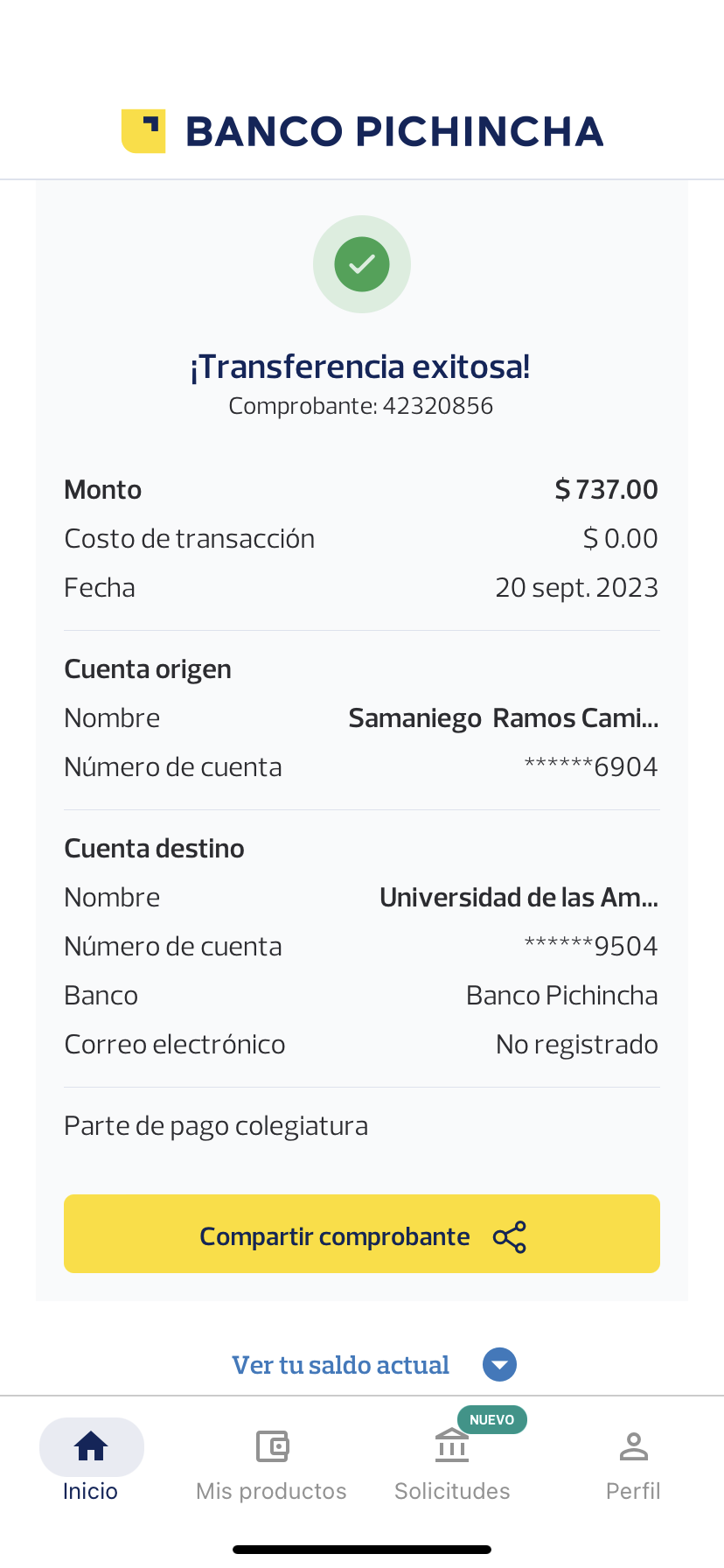Tap the Mis productos wallet icon
The width and height of the screenshot is (724, 1568).
click(272, 1446)
